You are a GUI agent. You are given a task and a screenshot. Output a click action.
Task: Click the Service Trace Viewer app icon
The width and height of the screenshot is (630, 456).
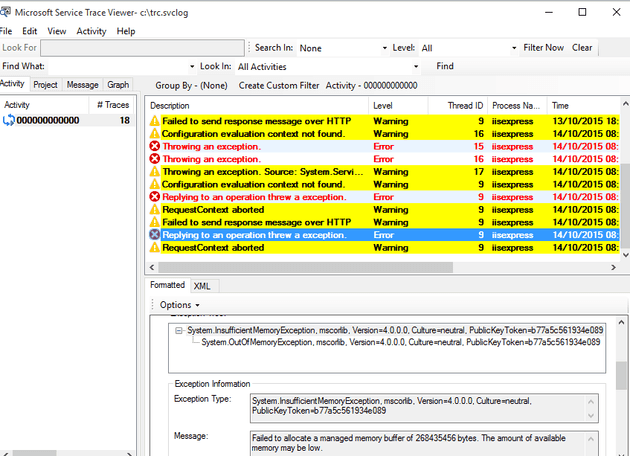tap(5, 12)
